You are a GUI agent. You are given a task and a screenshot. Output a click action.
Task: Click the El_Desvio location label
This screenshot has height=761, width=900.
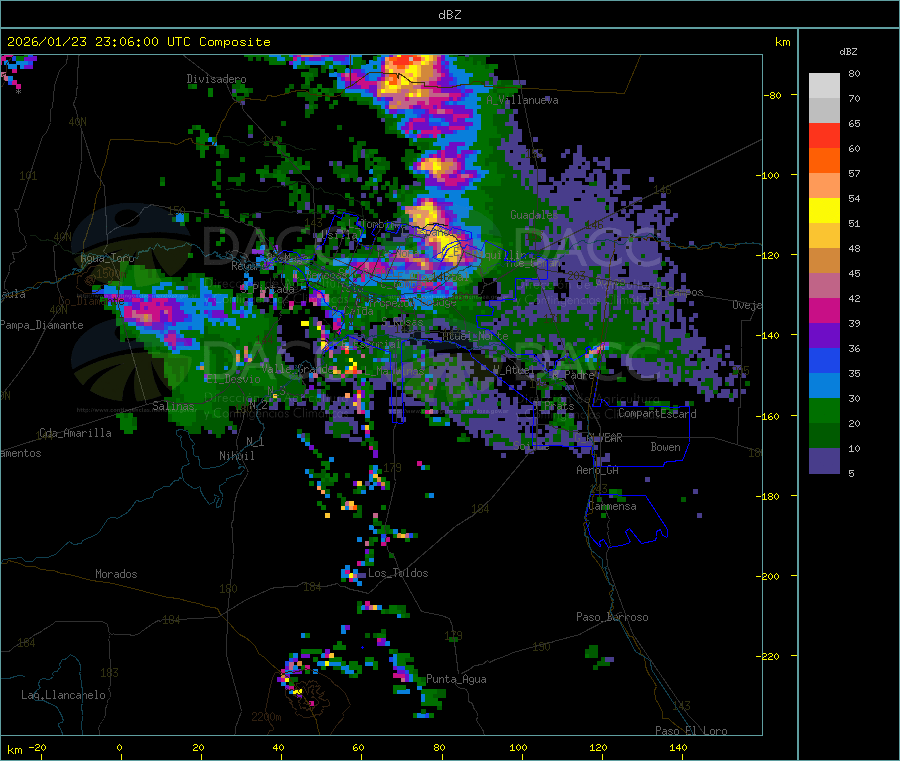233,379
